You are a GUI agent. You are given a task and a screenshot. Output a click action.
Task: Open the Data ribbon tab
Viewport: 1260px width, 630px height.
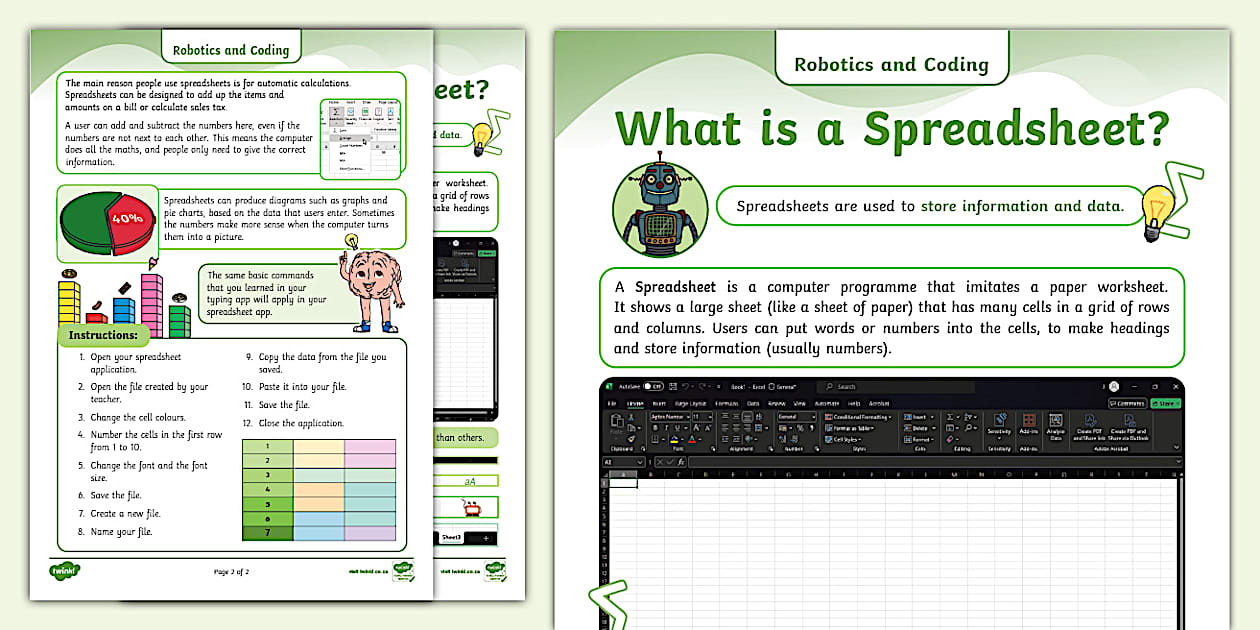pyautogui.click(x=754, y=402)
